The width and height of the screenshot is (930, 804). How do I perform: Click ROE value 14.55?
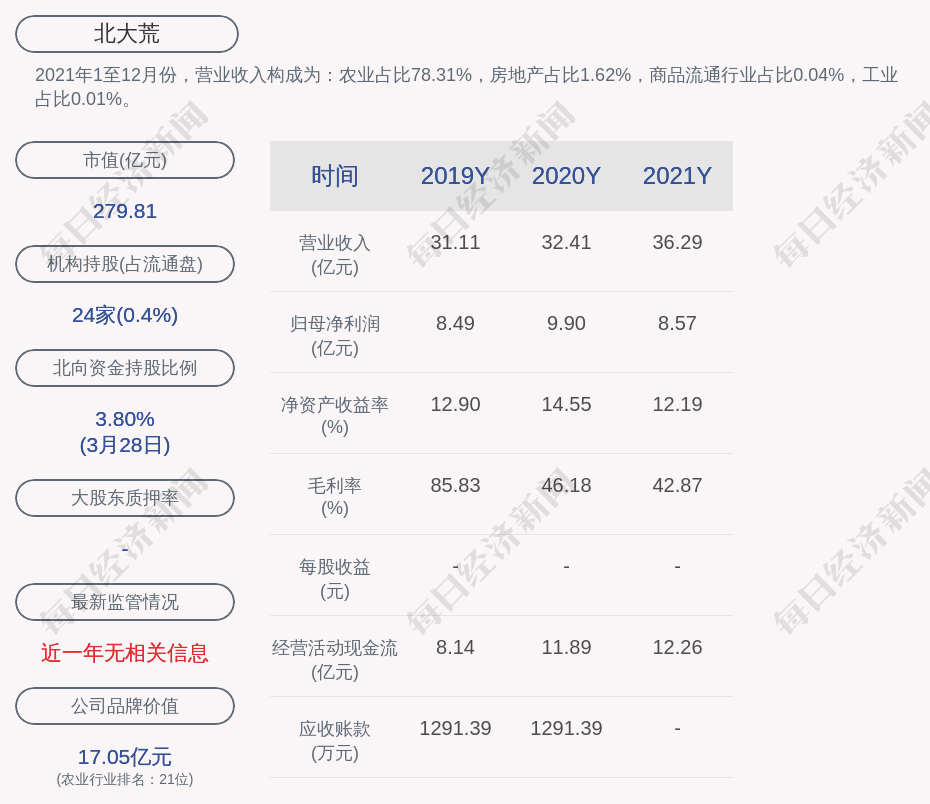tap(566, 404)
